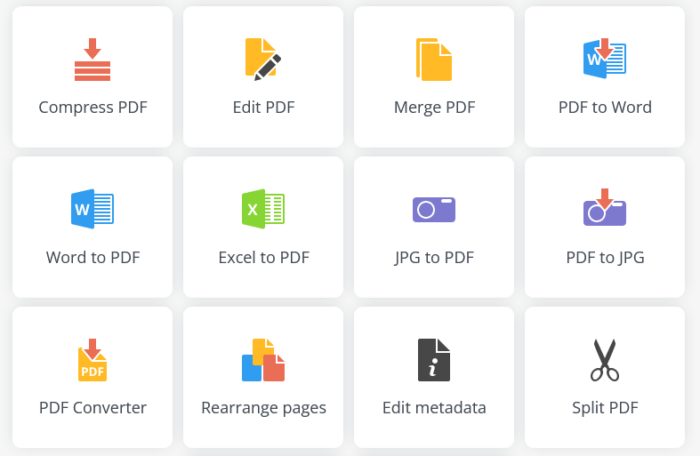Open the Edit metadata info document icon
The height and width of the screenshot is (456, 700).
pos(434,360)
